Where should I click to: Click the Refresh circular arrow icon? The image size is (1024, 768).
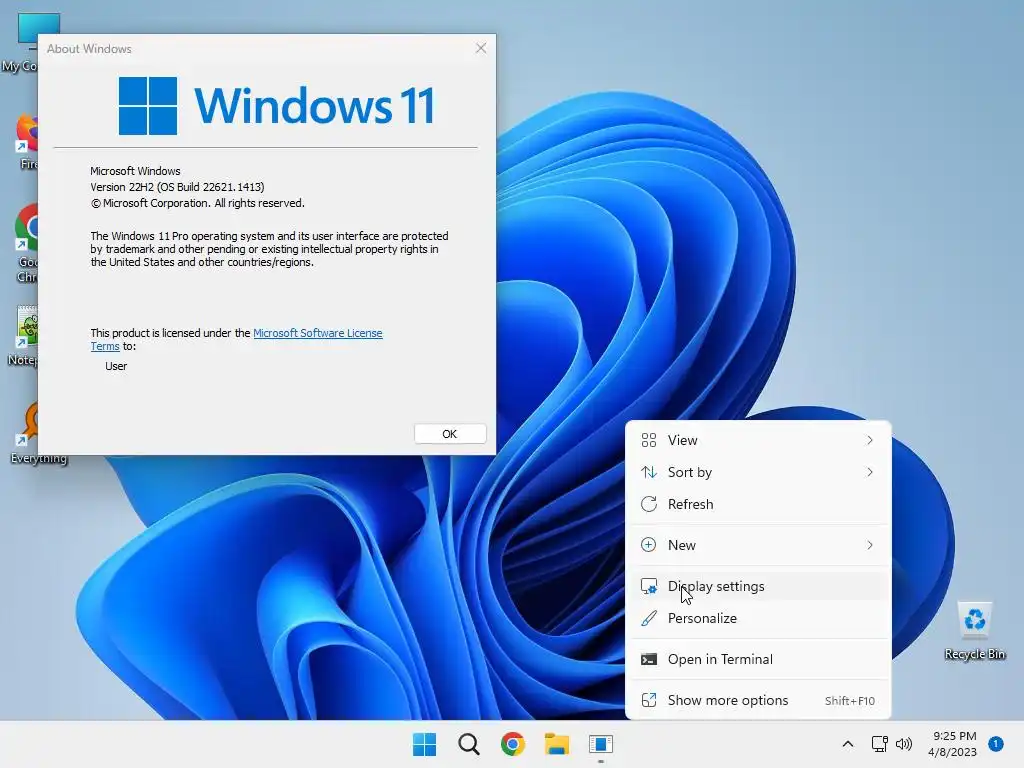tap(648, 504)
